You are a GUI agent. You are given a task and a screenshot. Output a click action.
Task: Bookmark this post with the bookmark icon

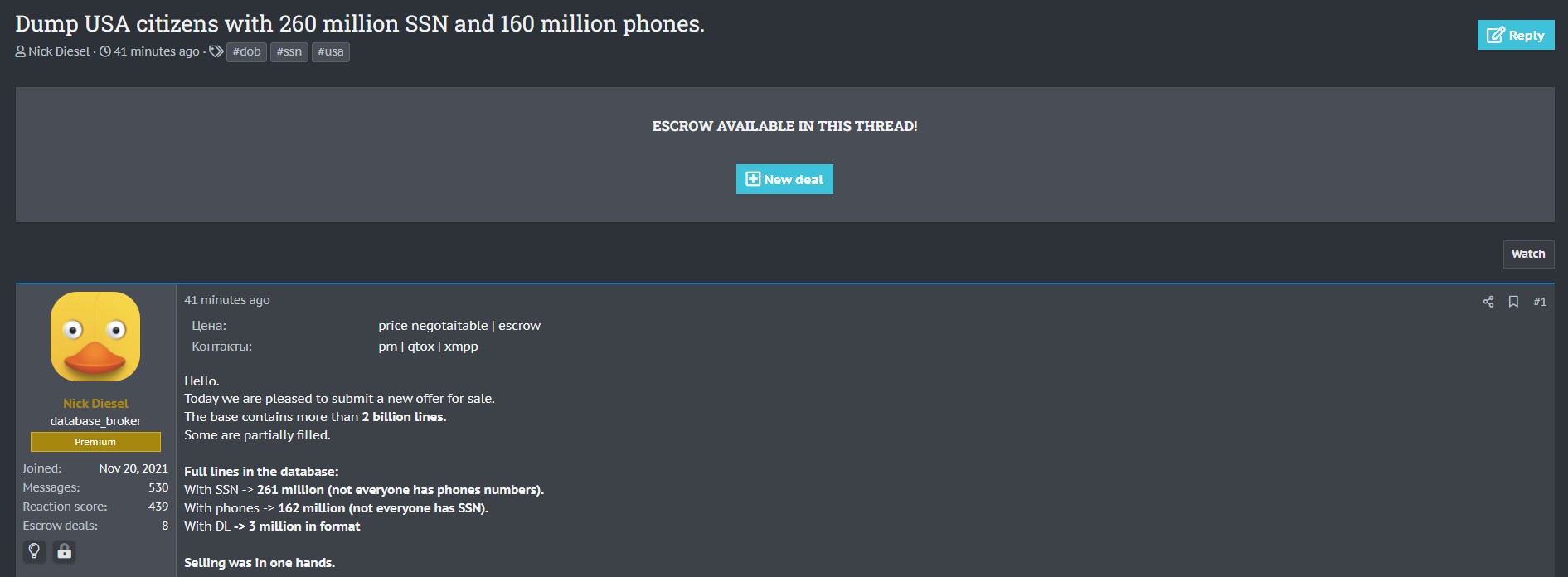coord(1513,302)
